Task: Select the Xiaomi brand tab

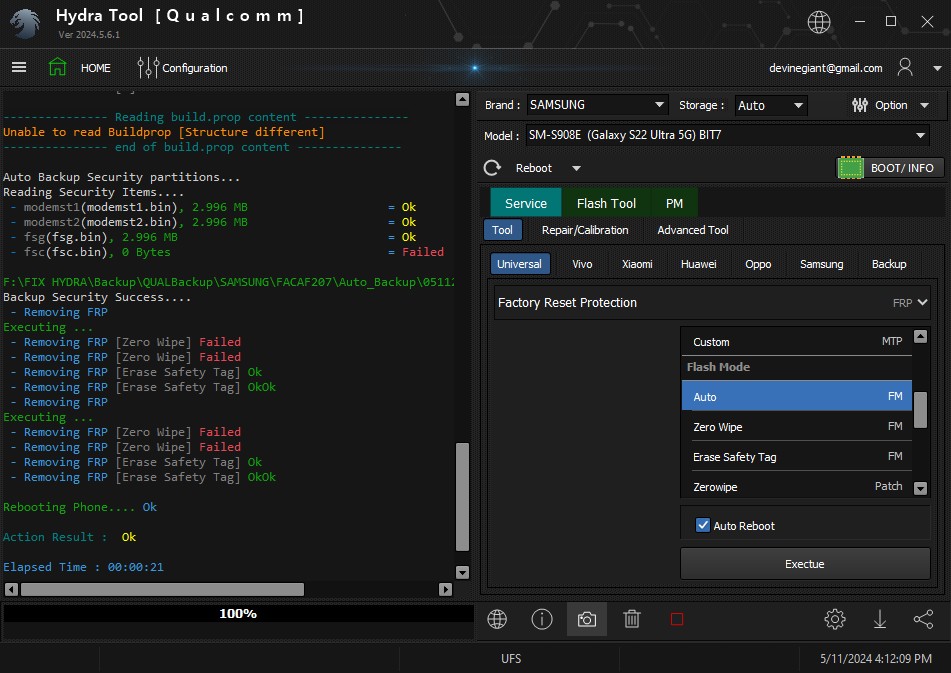Action: coord(637,264)
